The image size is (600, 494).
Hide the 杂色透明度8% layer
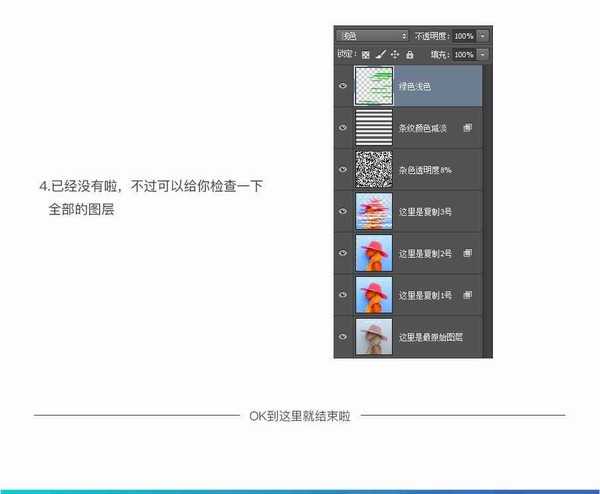pyautogui.click(x=342, y=170)
